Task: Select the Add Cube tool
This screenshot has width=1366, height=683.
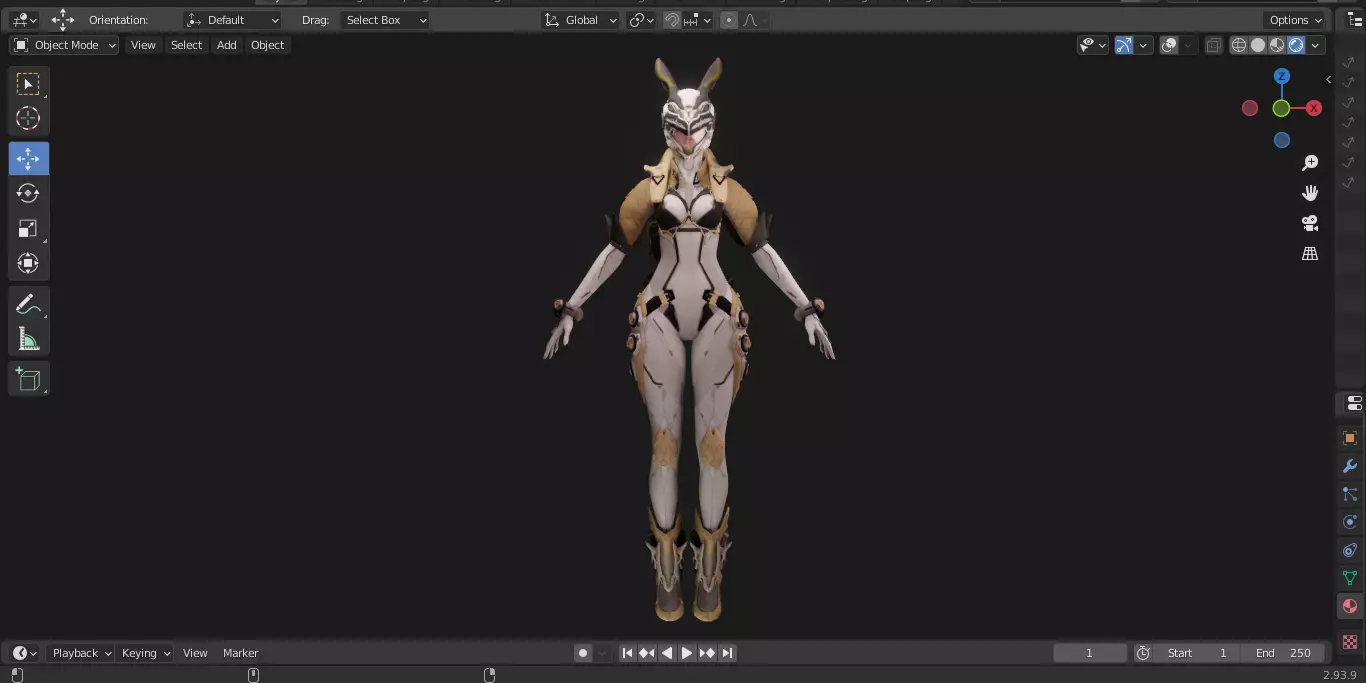Action: (28, 379)
